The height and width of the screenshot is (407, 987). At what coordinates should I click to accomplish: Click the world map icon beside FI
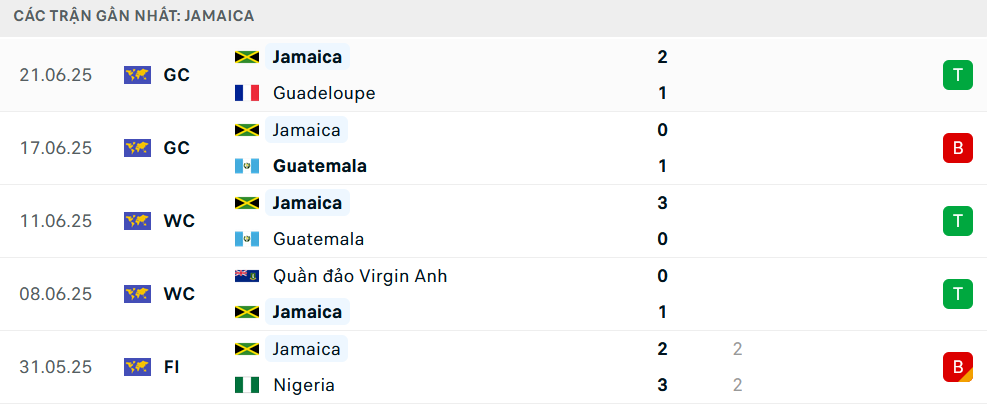137,367
